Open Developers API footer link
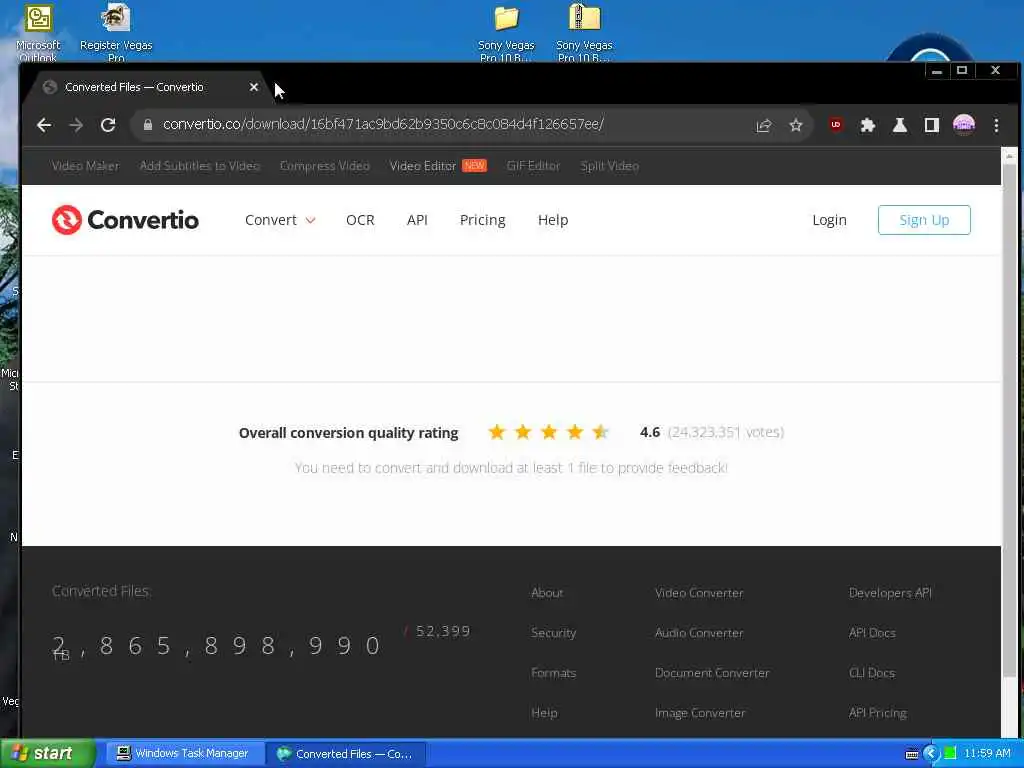This screenshot has height=768, width=1024. (x=890, y=593)
